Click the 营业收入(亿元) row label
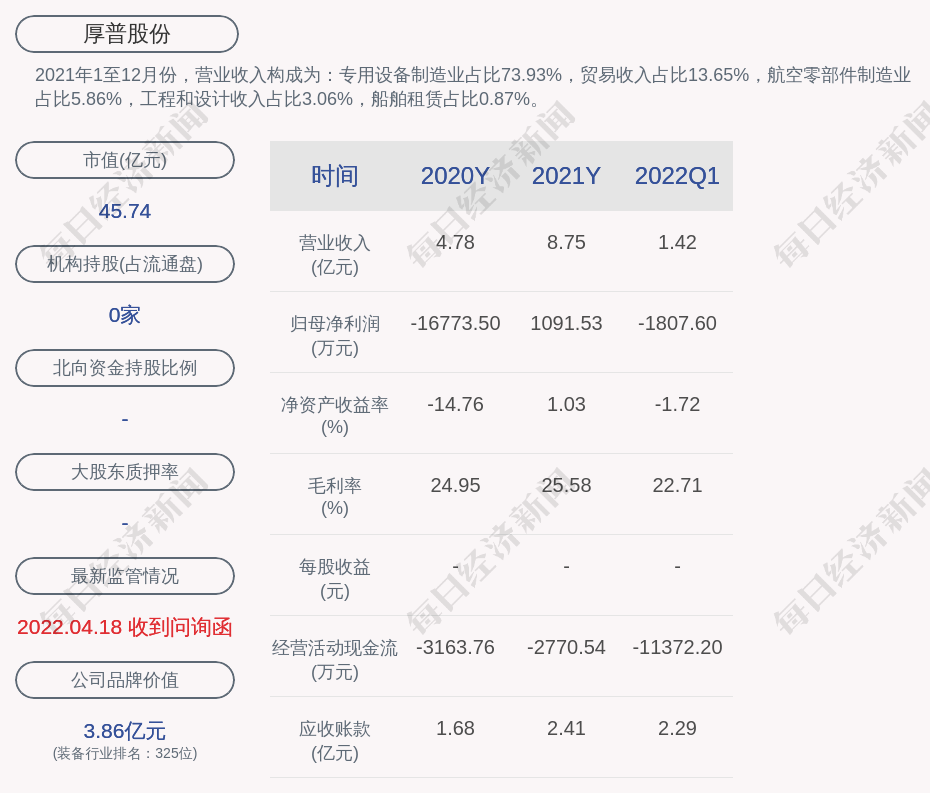Screen dimensions: 930x793 click(x=335, y=255)
